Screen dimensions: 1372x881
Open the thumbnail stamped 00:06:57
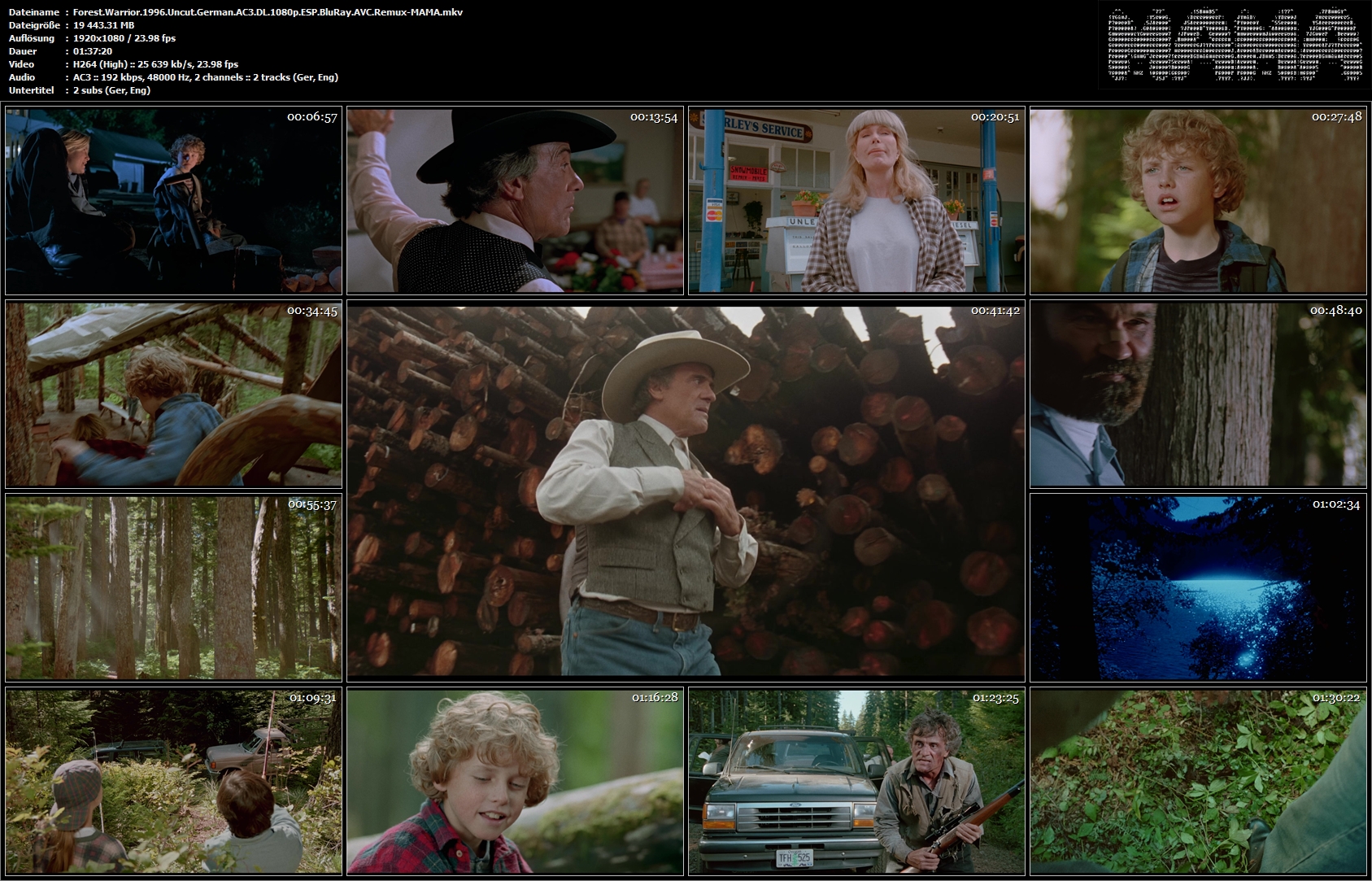click(x=173, y=201)
